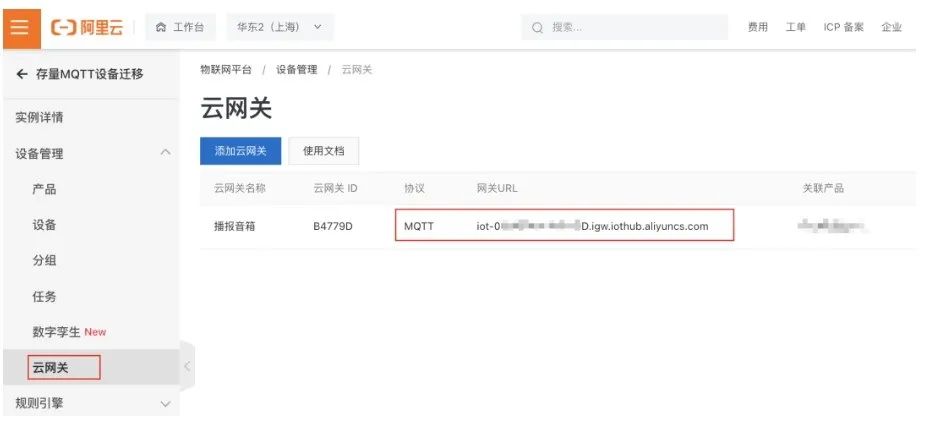Click the search magnifier icon
The height and width of the screenshot is (434, 935).
(537, 27)
